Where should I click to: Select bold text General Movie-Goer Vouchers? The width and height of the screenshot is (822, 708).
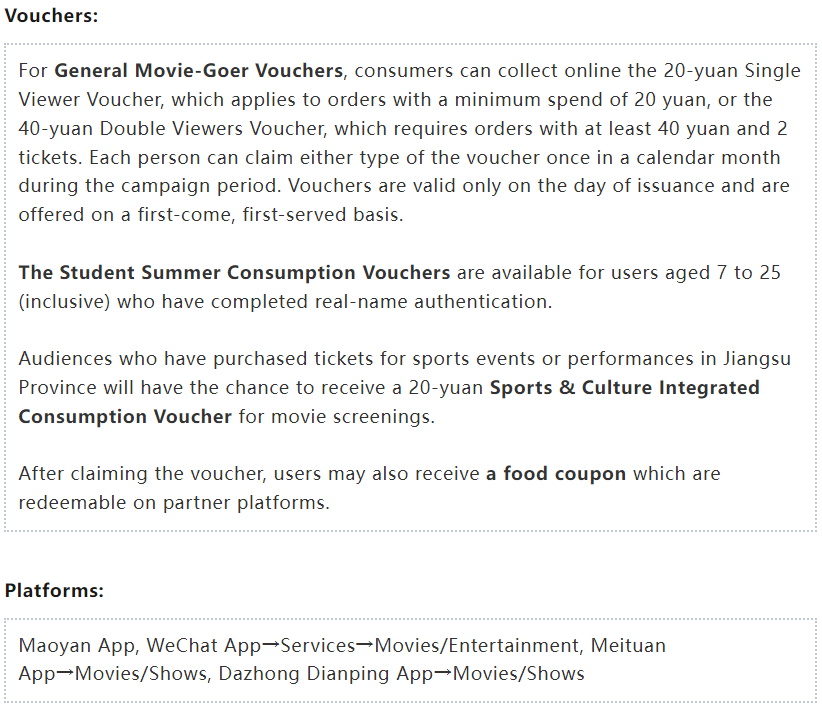[199, 71]
